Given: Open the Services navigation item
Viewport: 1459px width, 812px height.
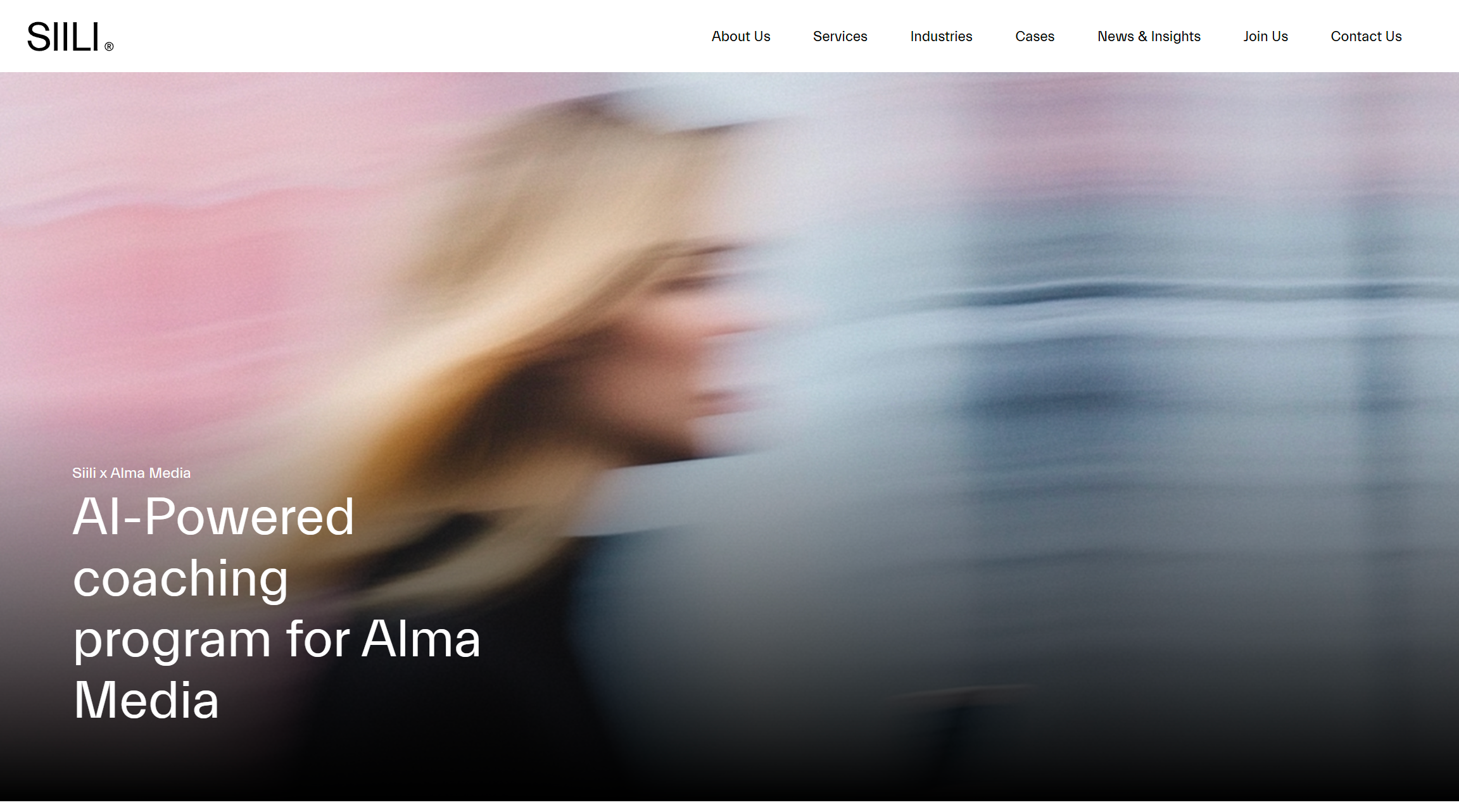Looking at the screenshot, I should [x=840, y=37].
